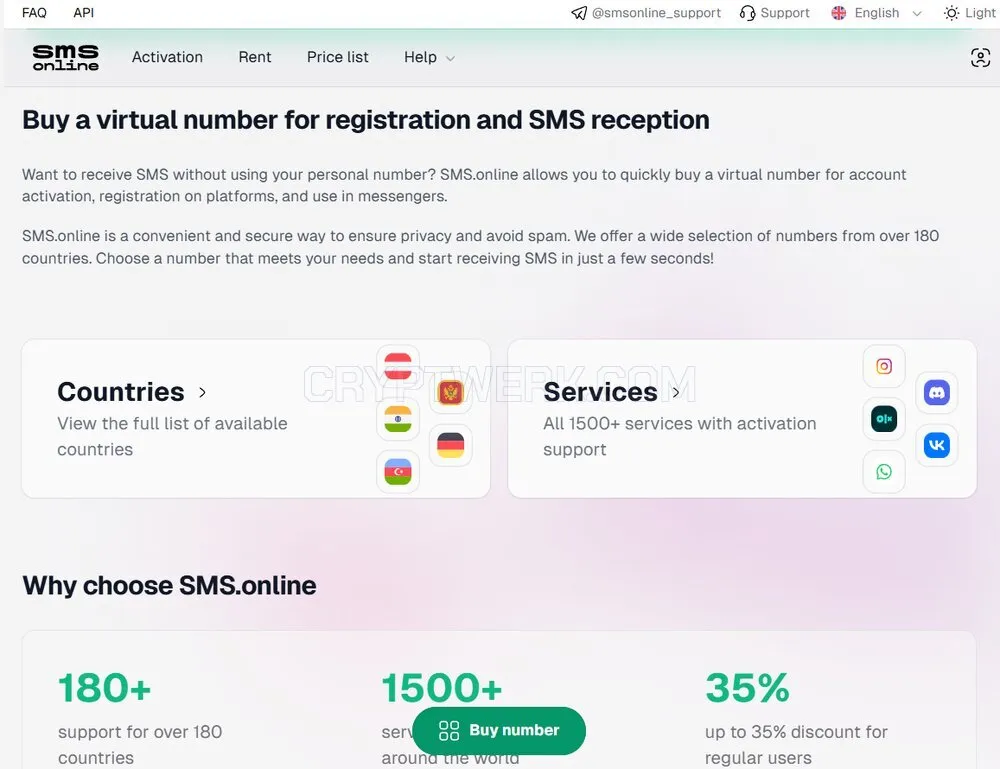
Task: Click the Azerbaijan flag icon
Action: 398,472
